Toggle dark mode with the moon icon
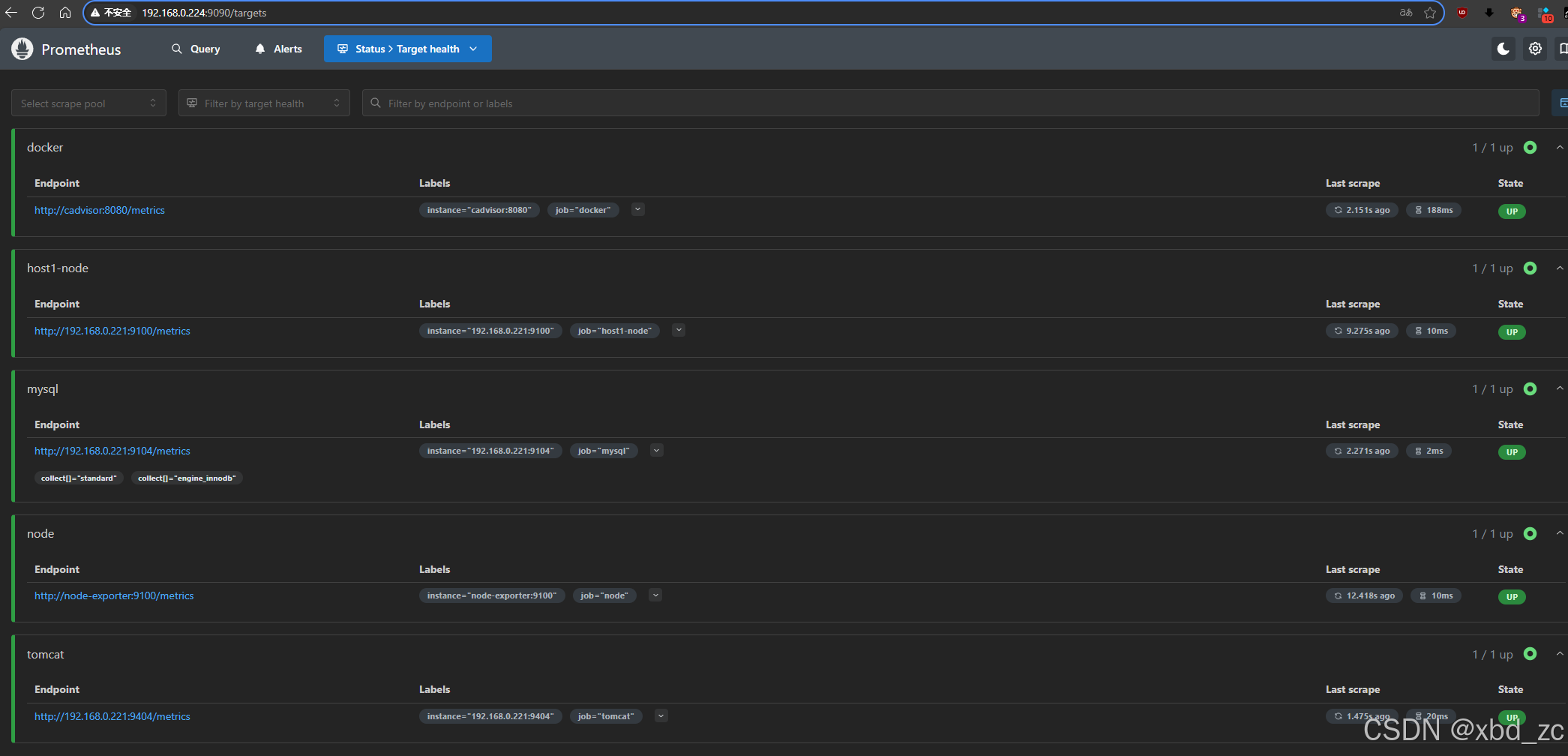 (x=1503, y=49)
